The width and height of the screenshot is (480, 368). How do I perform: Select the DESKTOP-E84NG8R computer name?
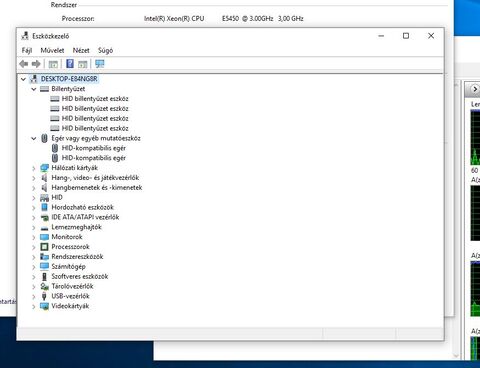pos(69,79)
